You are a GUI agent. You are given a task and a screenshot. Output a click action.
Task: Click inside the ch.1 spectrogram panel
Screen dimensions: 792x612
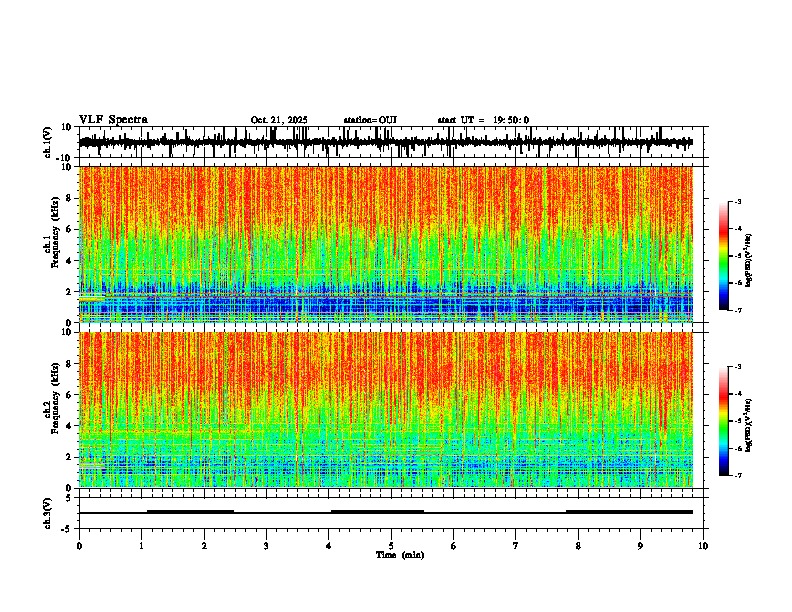click(x=386, y=244)
